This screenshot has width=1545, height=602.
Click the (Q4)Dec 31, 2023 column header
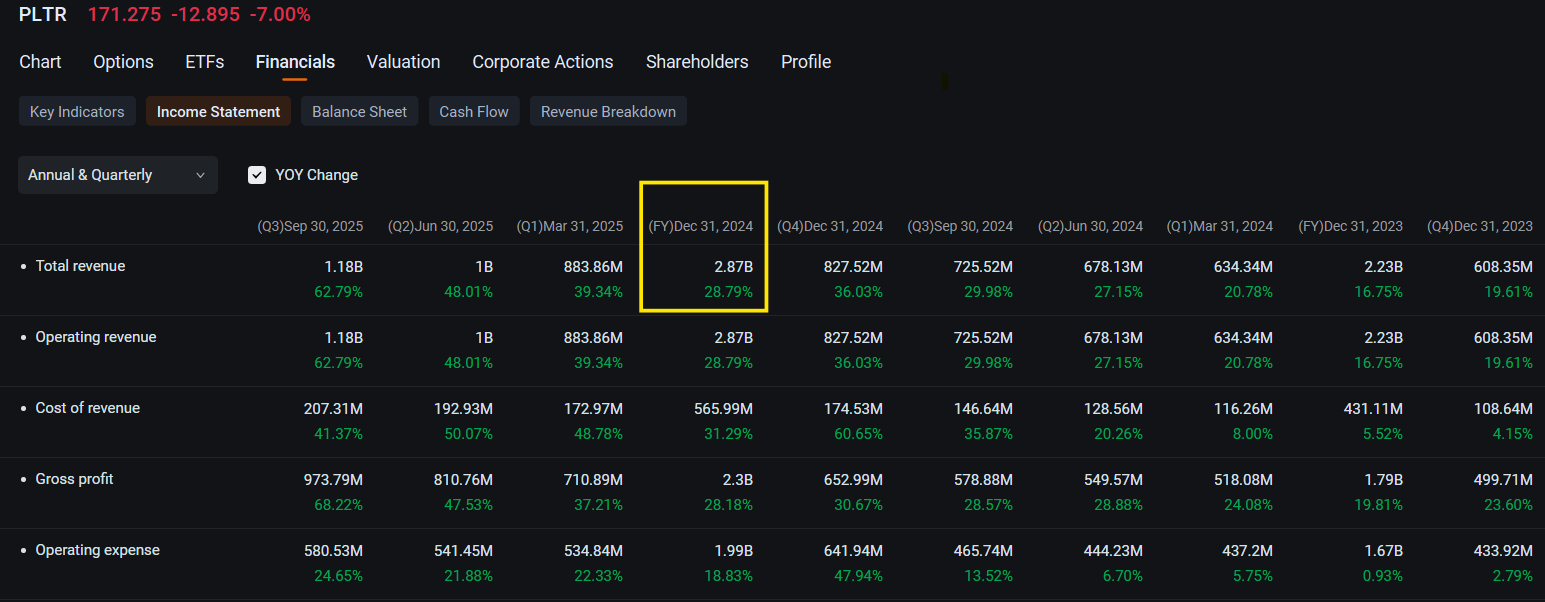[x=1480, y=227]
